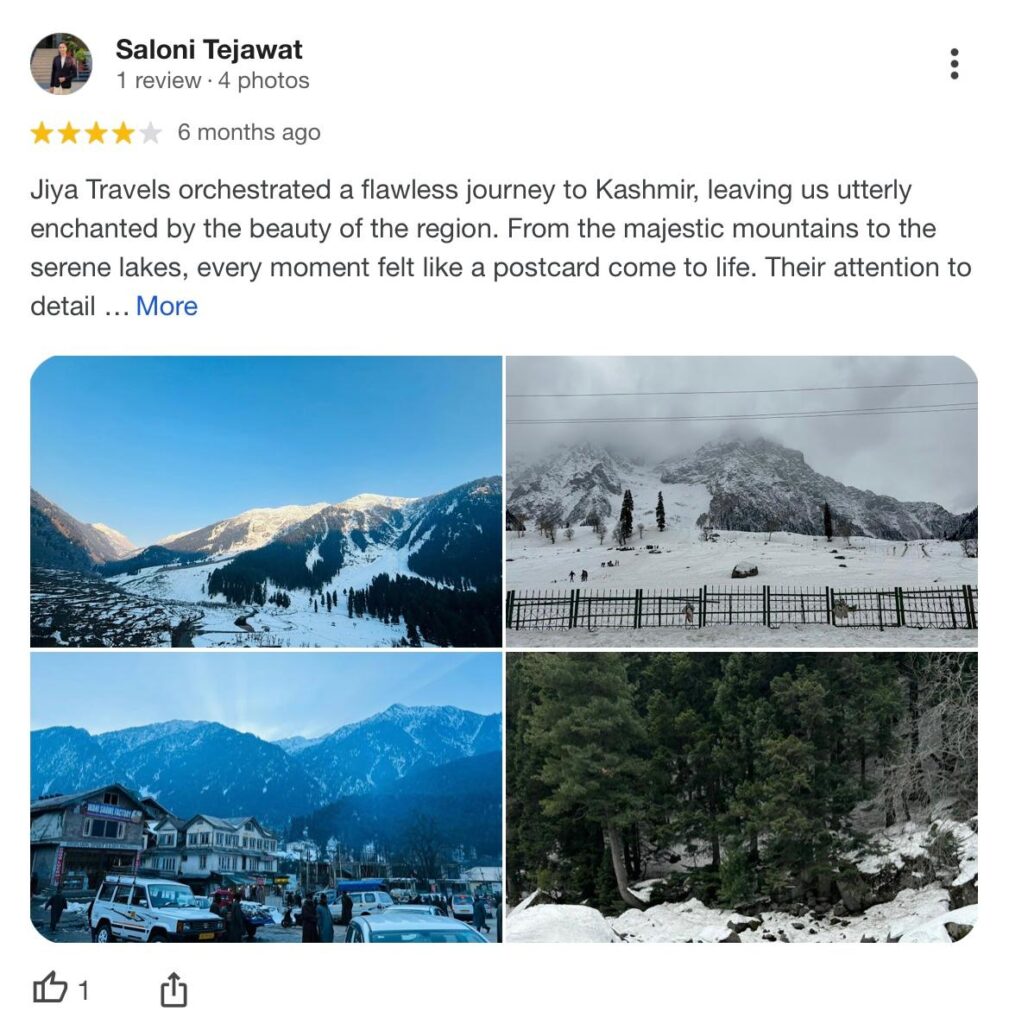Viewport: 1009px width, 1024px height.
Task: Open reviewer name Saloni Tejawat
Action: tap(208, 50)
